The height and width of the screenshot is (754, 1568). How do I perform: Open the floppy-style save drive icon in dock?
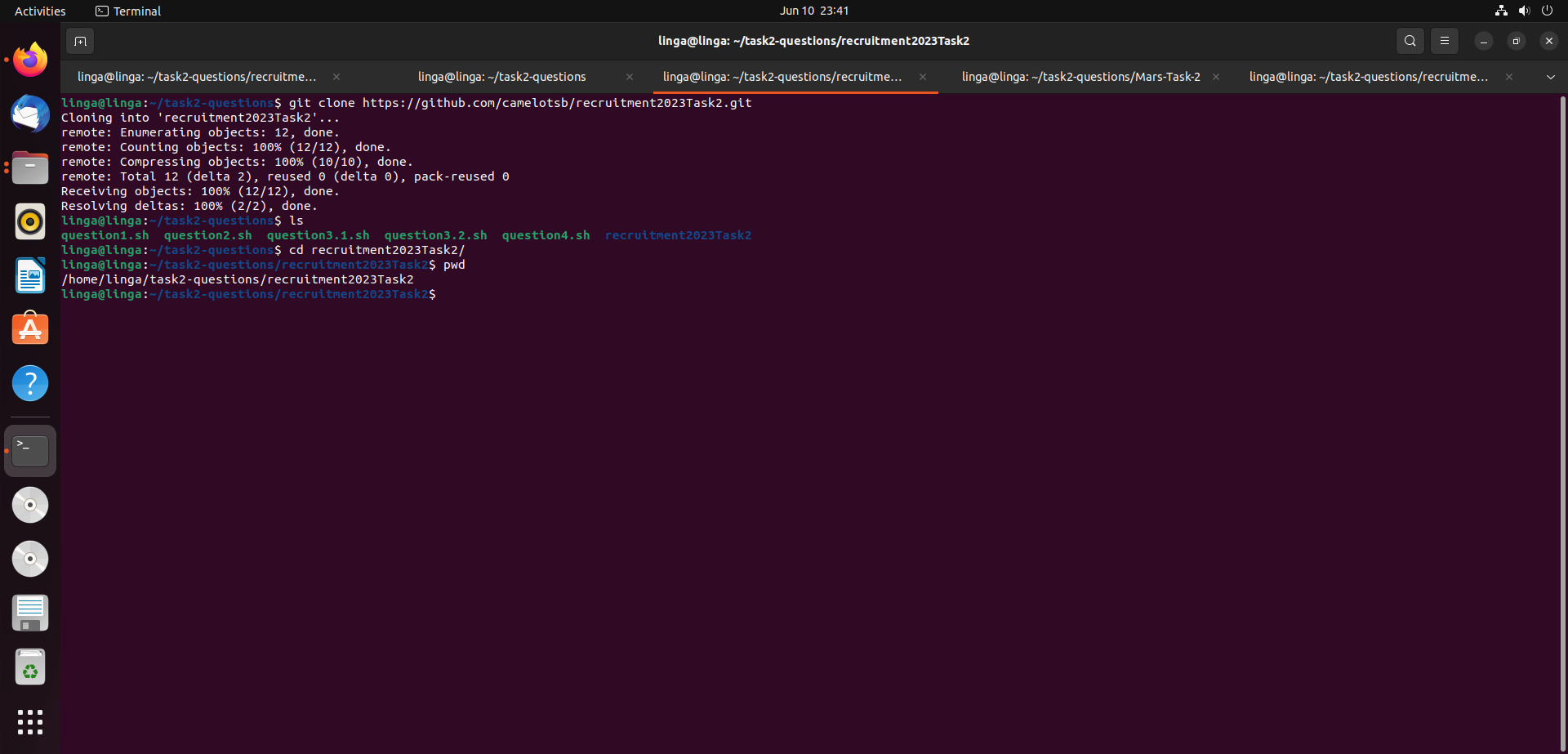(x=30, y=613)
